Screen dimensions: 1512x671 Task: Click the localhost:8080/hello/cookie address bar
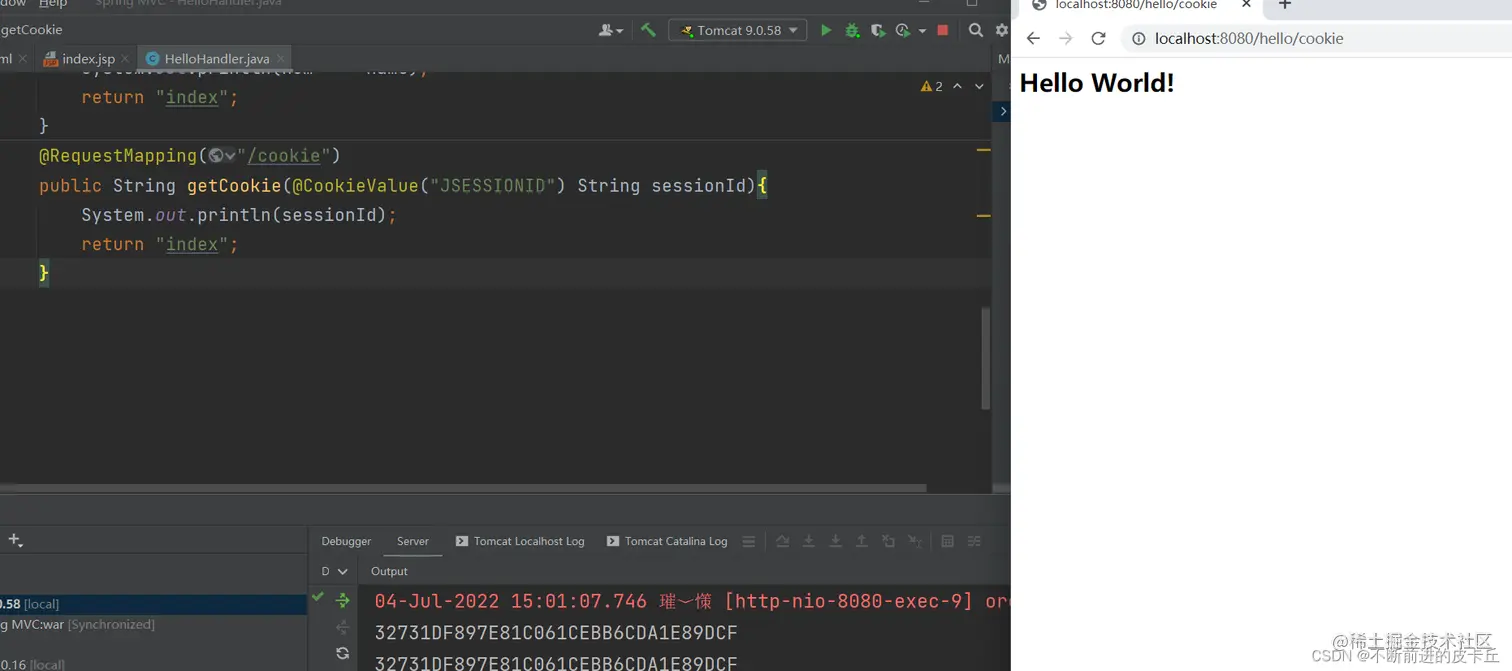coord(1316,38)
